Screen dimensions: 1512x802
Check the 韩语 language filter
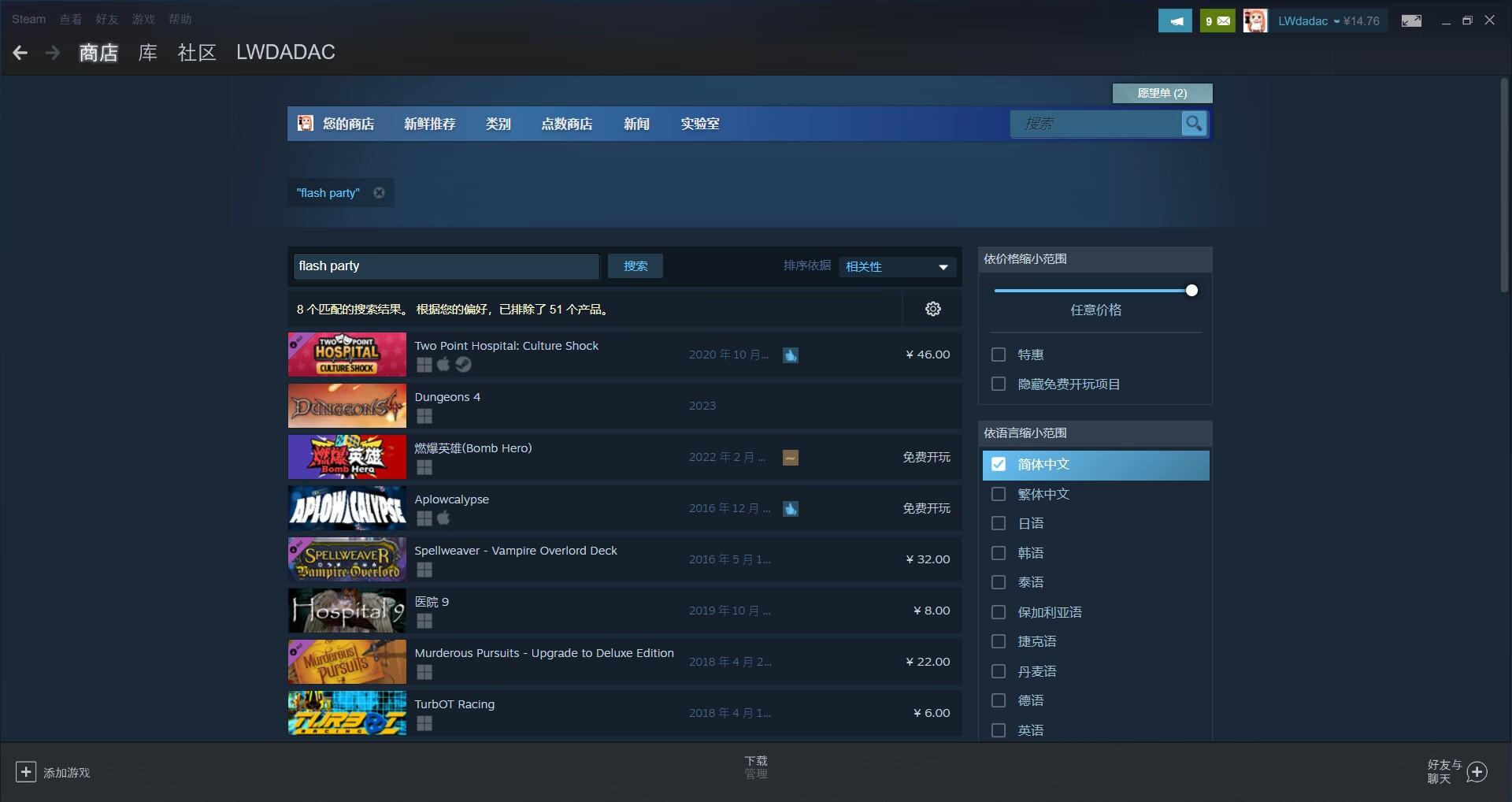click(999, 553)
